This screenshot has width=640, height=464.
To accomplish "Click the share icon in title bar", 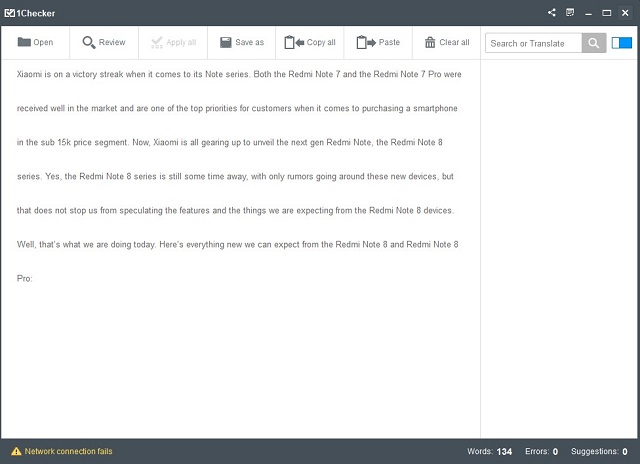I will point(552,13).
